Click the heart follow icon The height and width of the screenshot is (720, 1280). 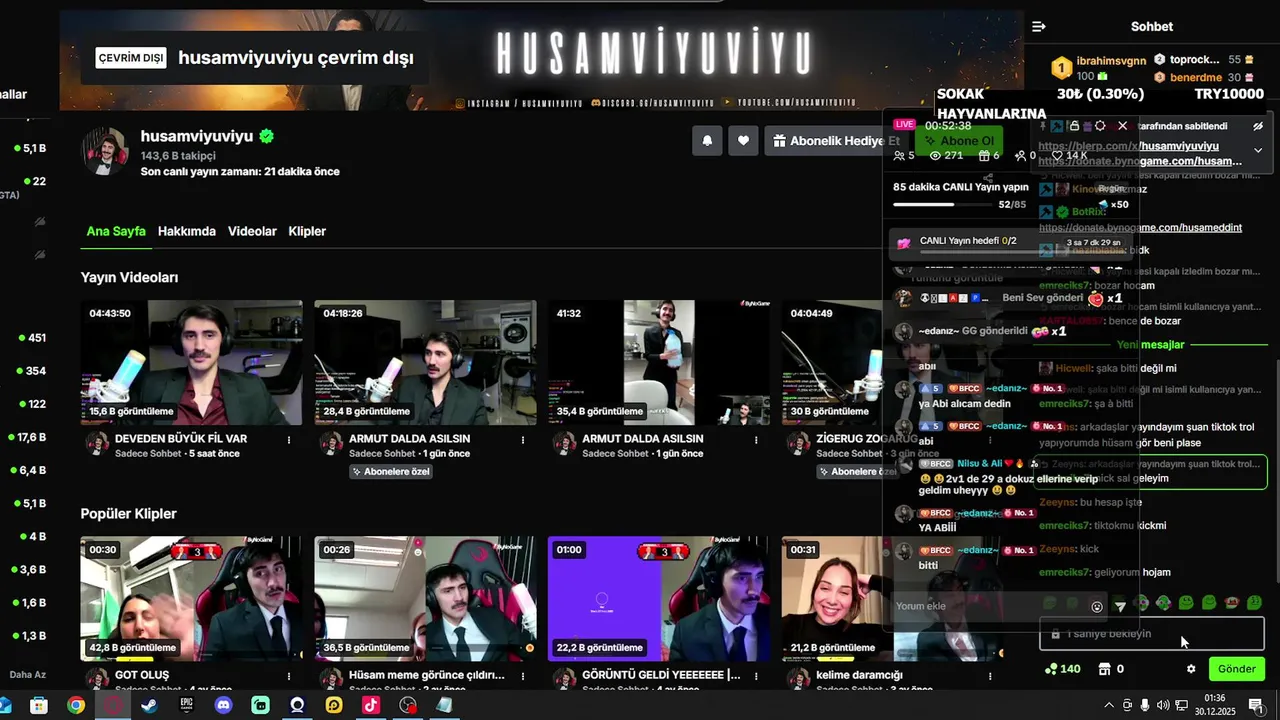point(743,141)
